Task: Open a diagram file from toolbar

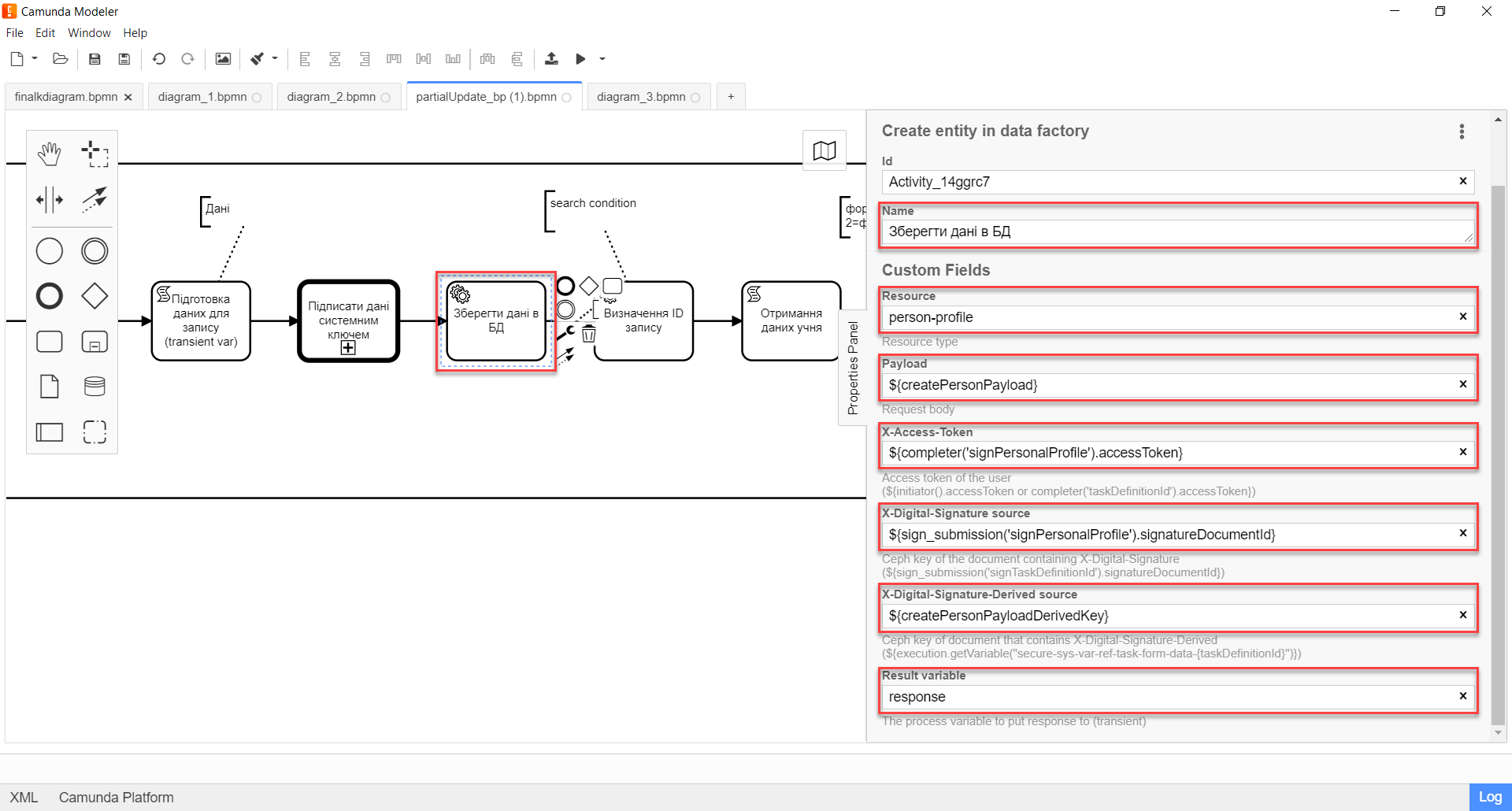Action: pyautogui.click(x=60, y=59)
